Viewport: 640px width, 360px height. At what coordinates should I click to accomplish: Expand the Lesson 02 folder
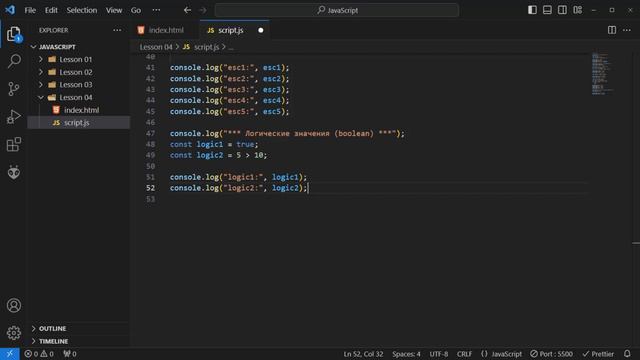pos(76,72)
